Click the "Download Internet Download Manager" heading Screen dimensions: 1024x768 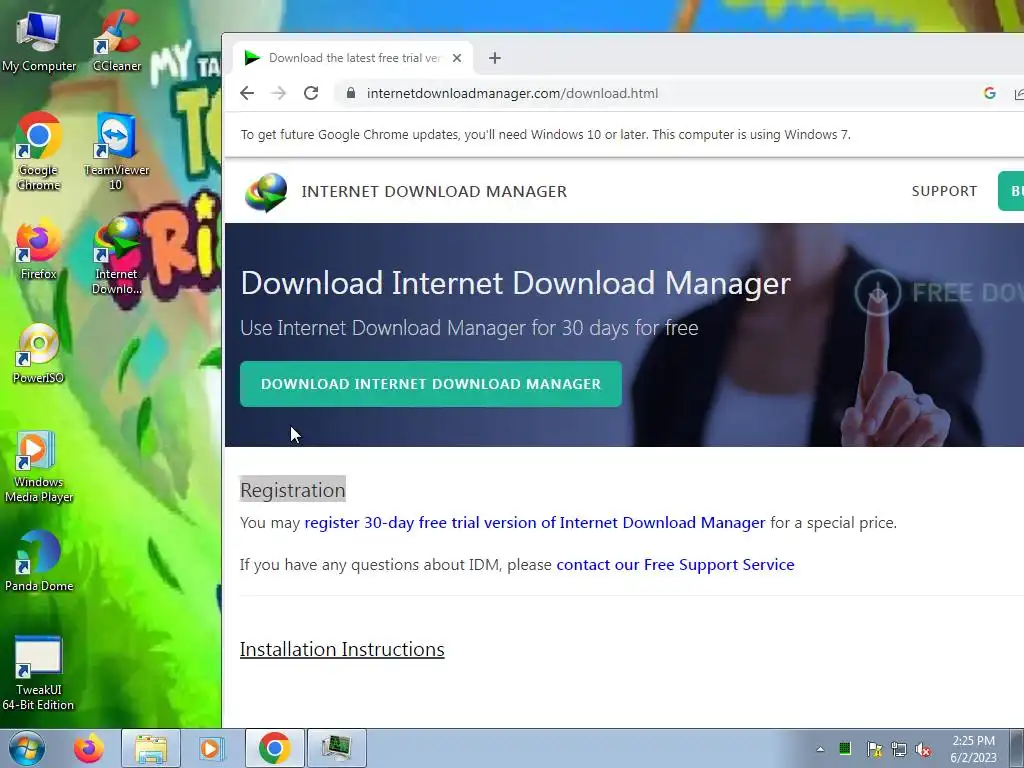pos(515,283)
